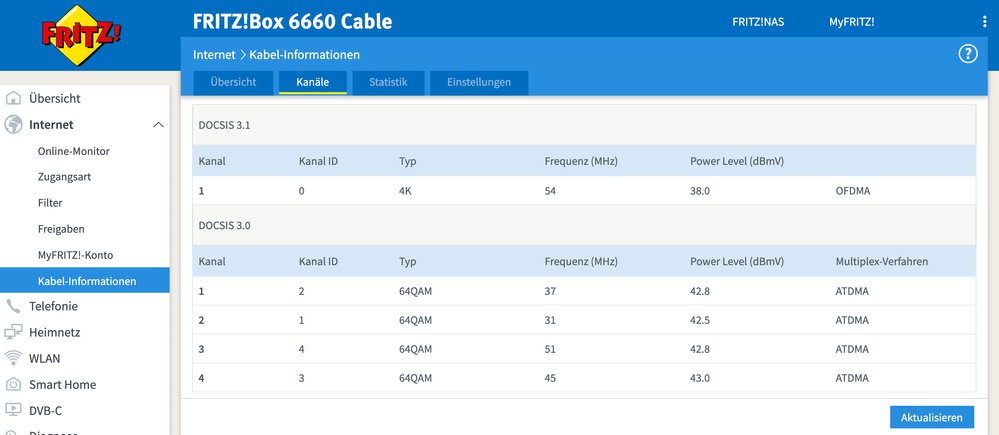The image size is (999, 435).
Task: Click the 42.5 power level value
Action: (700, 320)
